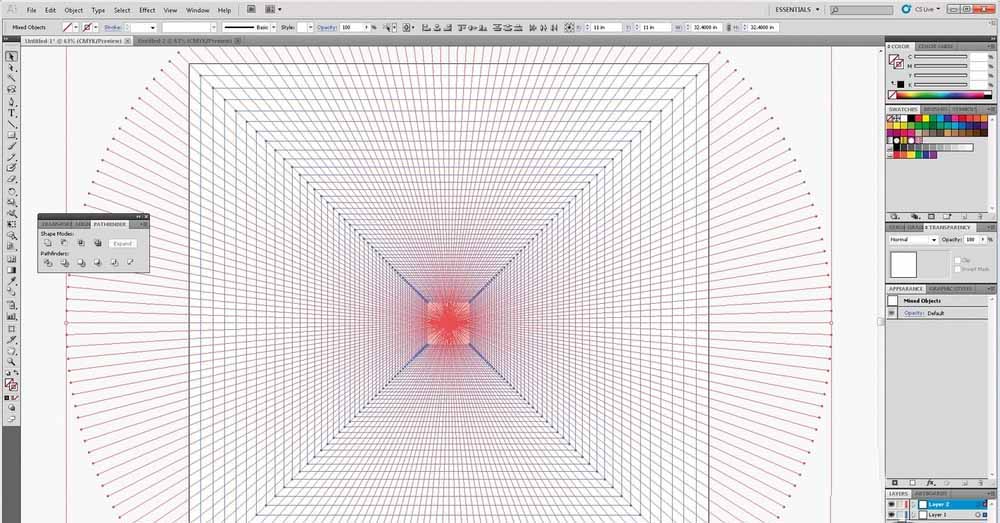Toggle visibility eye of Layer 1

892,515
